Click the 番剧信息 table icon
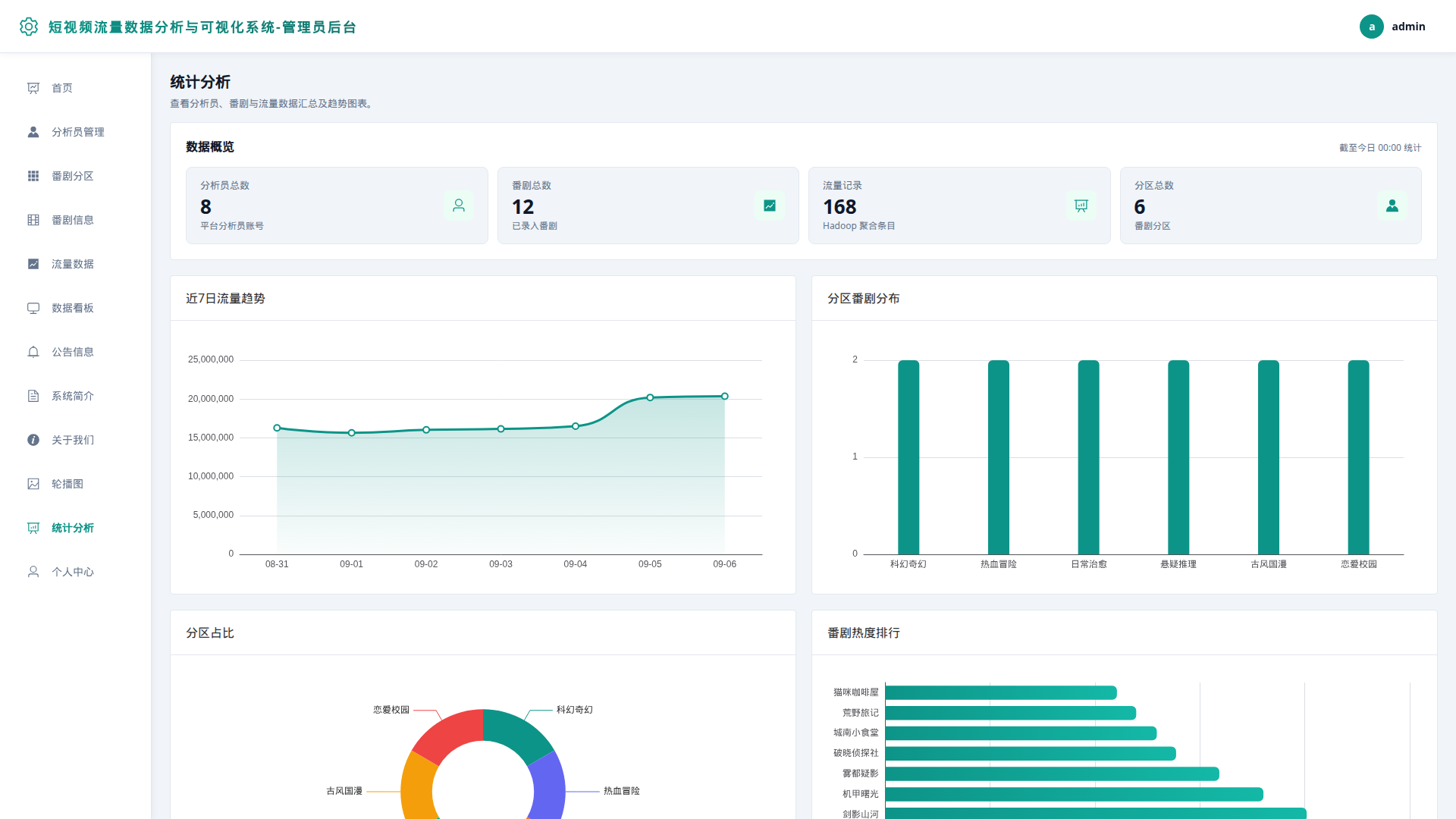The image size is (1456, 819). point(33,220)
